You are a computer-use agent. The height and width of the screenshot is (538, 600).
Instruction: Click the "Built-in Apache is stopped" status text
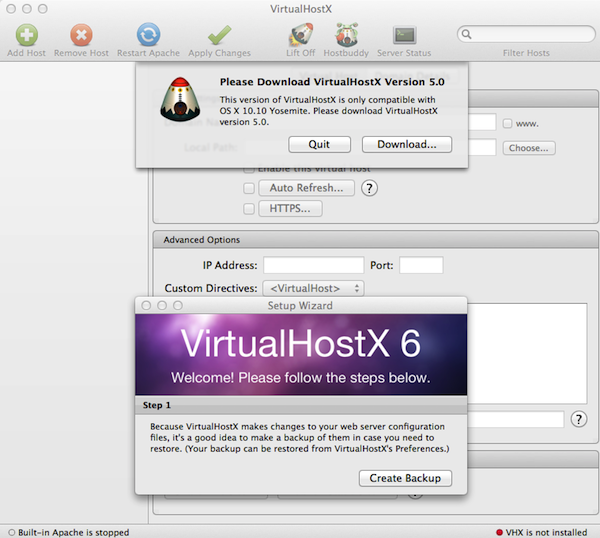(x=73, y=532)
